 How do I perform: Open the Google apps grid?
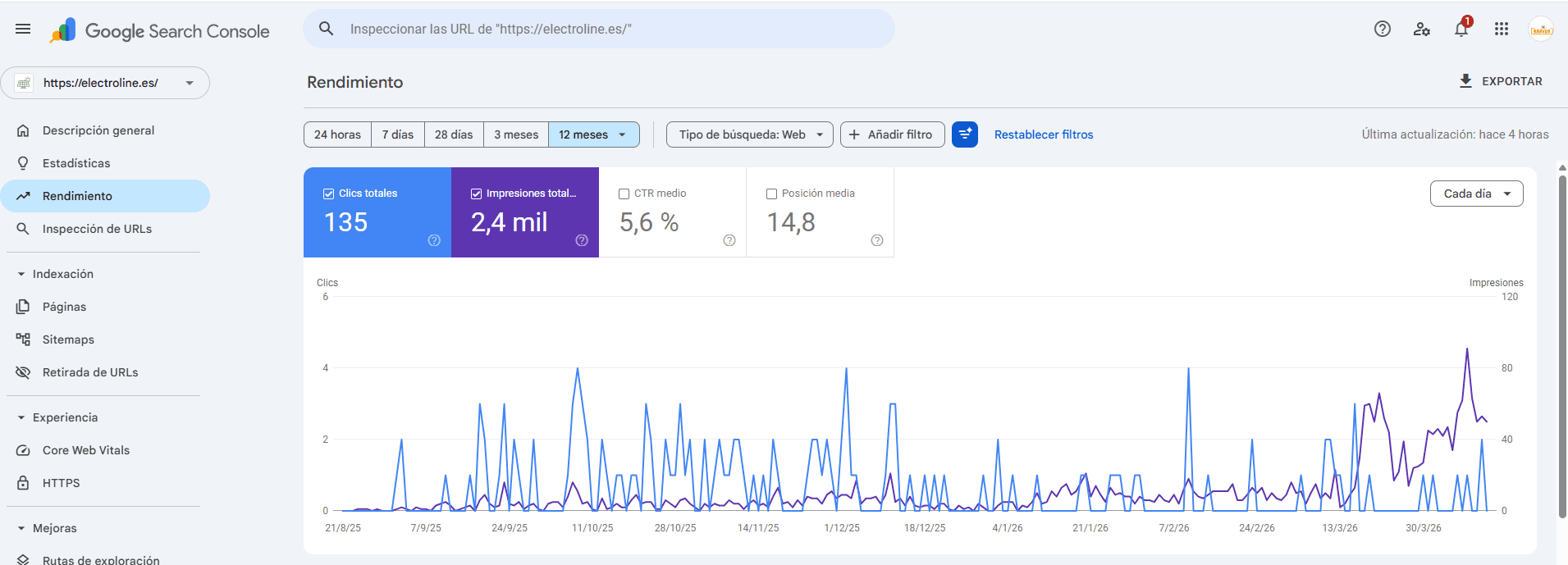click(1502, 29)
